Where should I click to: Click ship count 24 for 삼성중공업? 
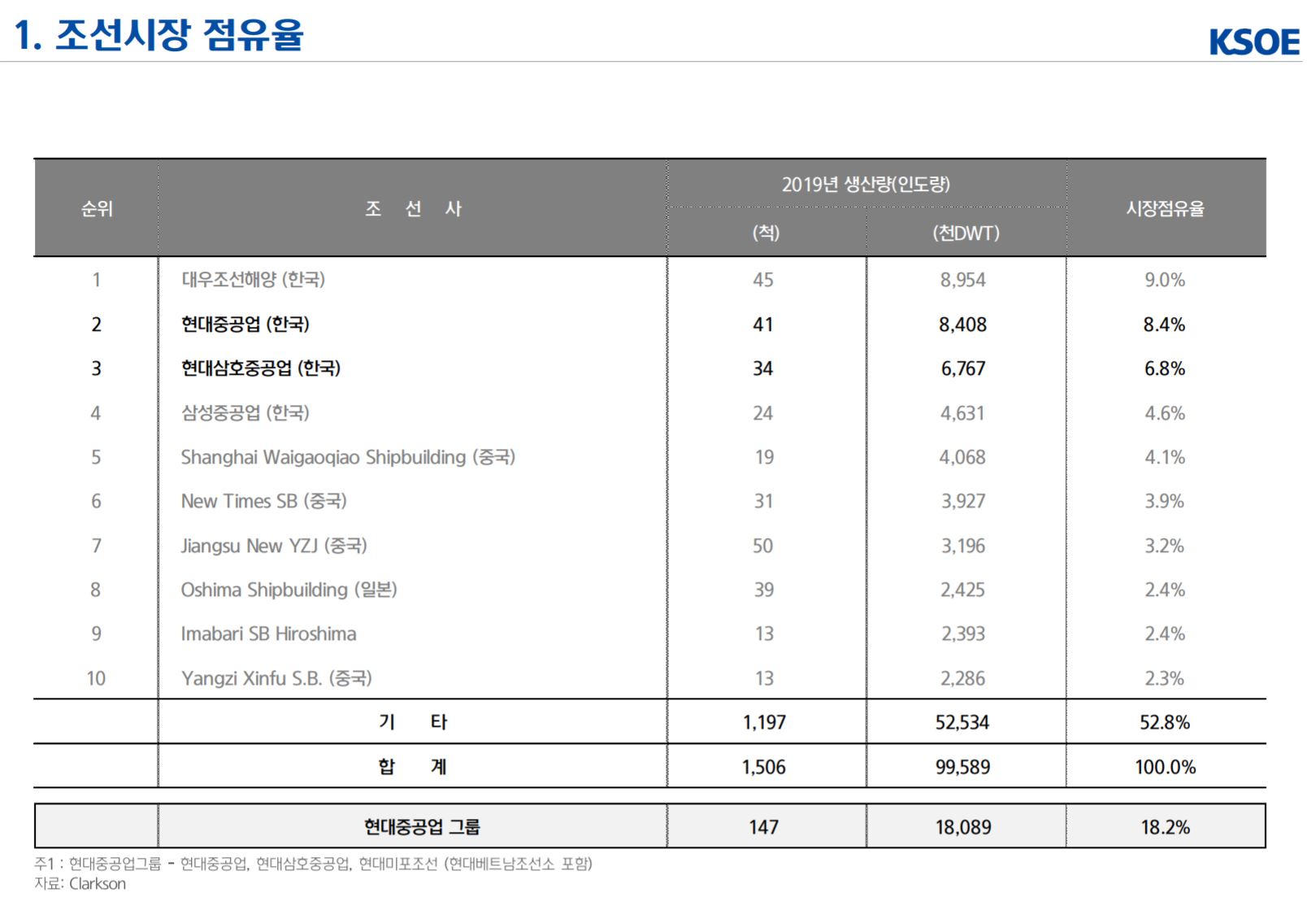click(x=763, y=413)
